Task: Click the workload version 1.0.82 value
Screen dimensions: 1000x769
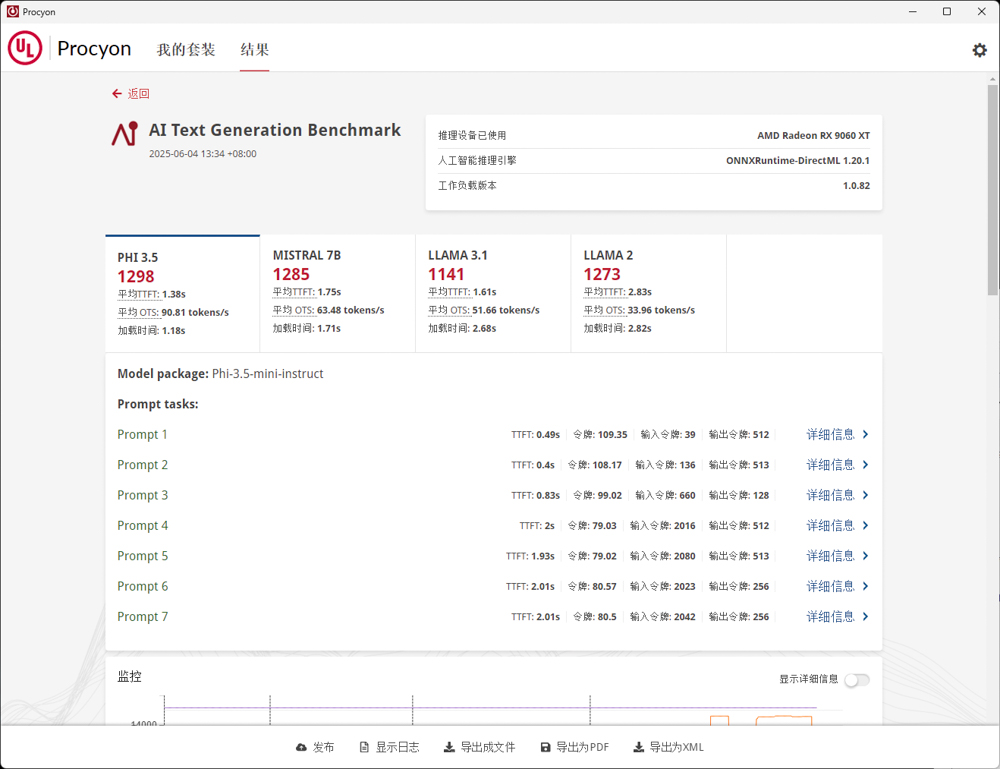Action: [x=856, y=186]
